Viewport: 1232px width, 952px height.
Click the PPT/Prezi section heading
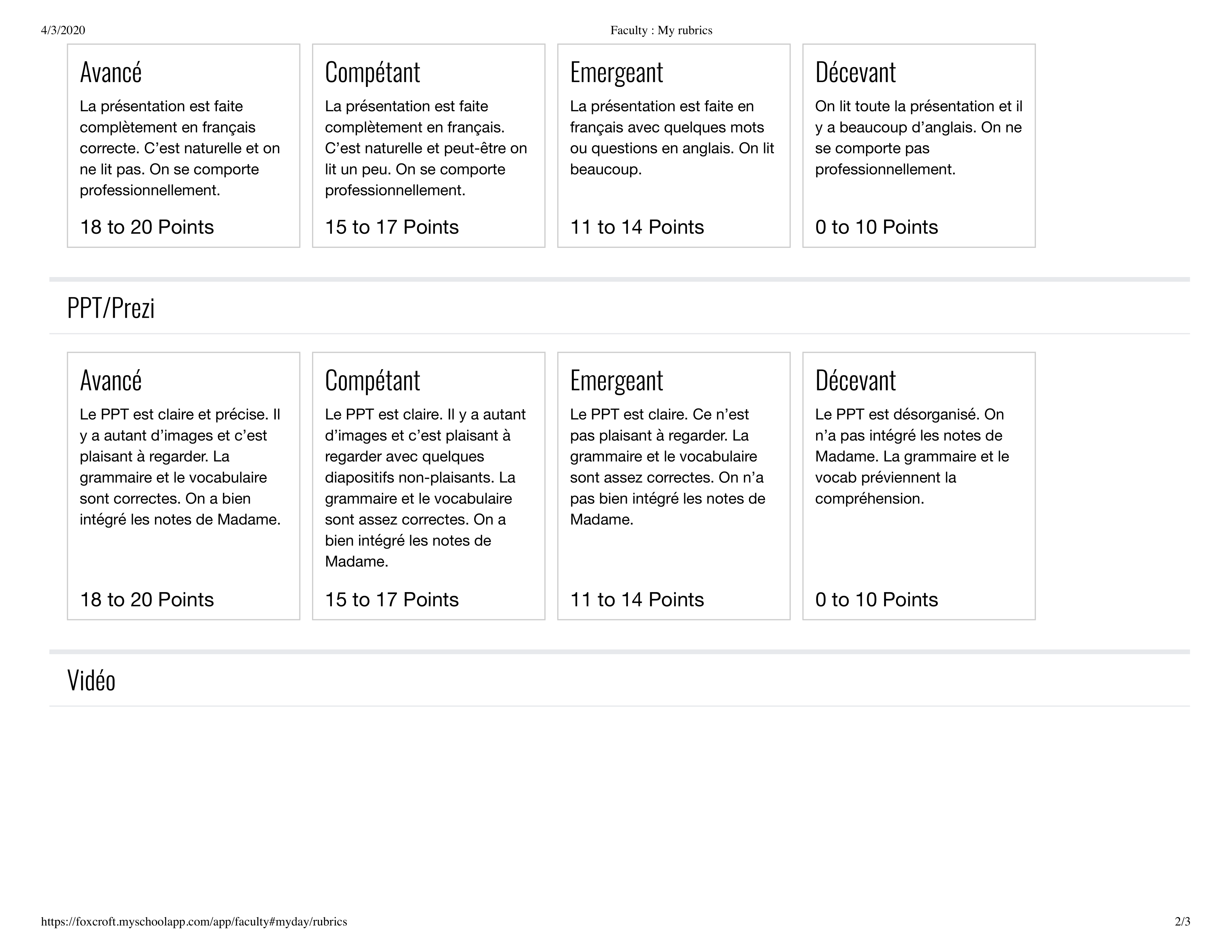111,308
